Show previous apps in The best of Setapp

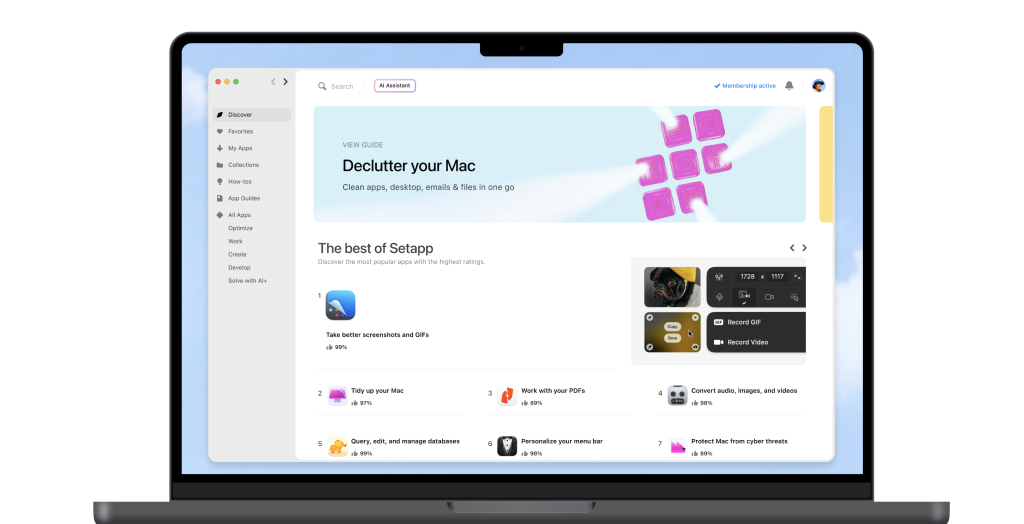792,248
